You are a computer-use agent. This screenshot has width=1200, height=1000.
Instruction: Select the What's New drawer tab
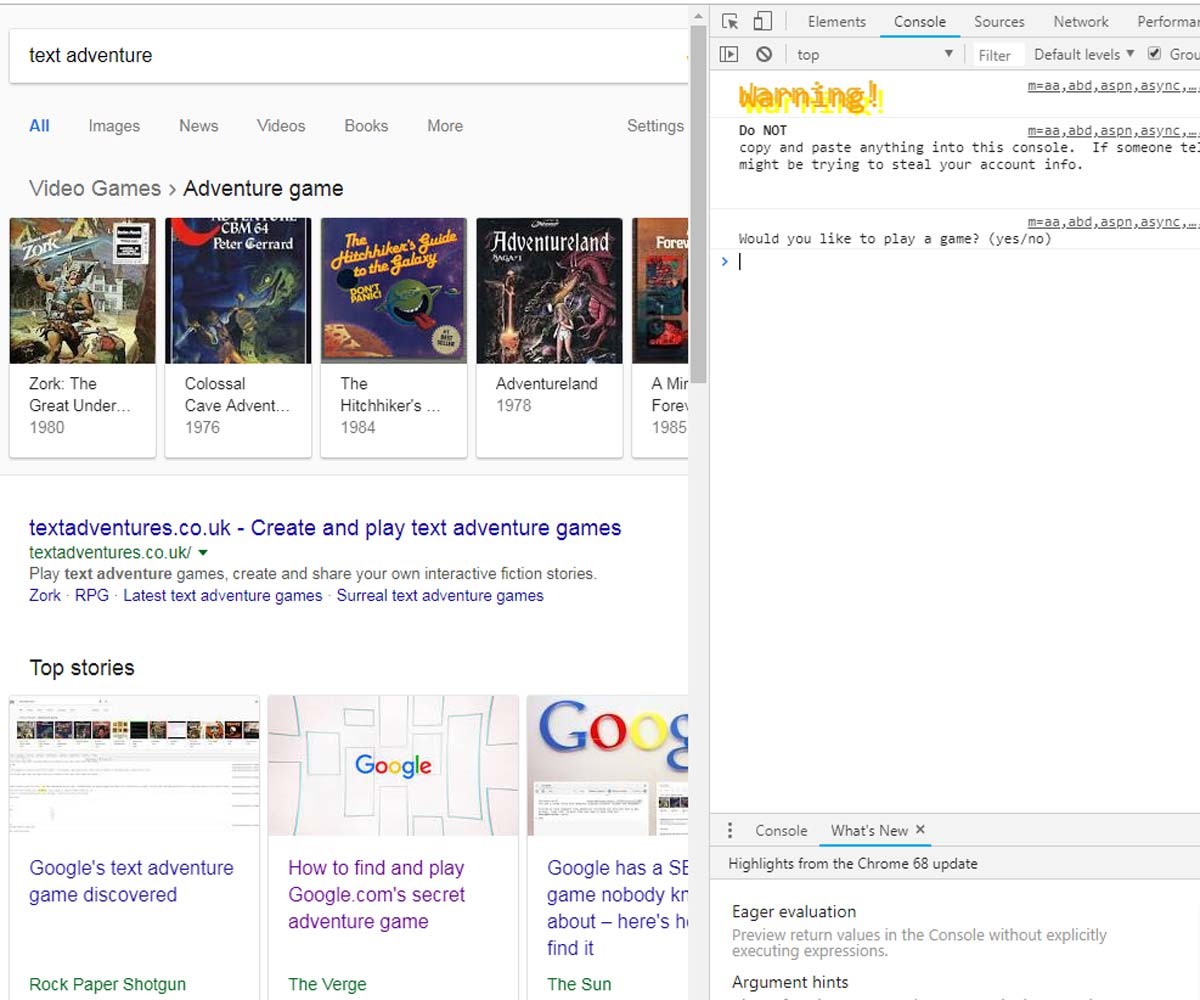869,830
